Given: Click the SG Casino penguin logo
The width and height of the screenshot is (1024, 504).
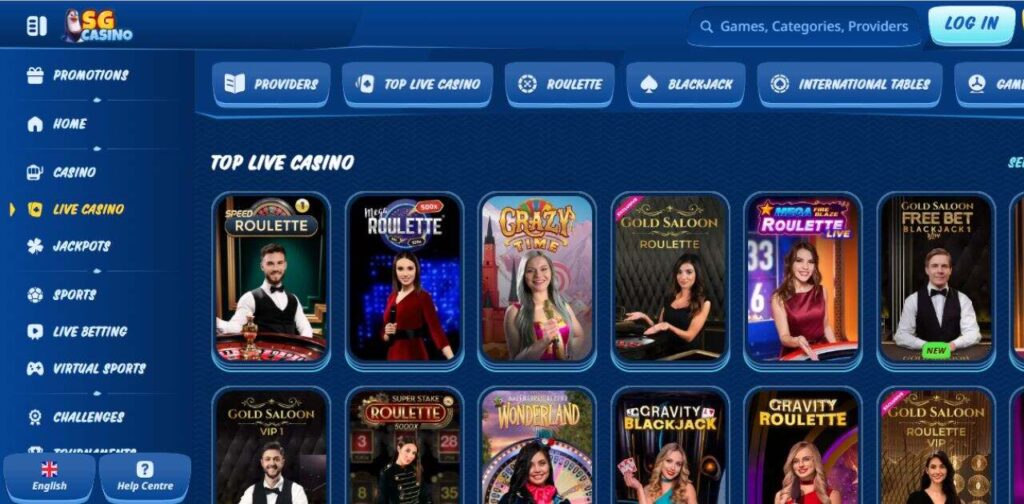Looking at the screenshot, I should click(x=98, y=26).
